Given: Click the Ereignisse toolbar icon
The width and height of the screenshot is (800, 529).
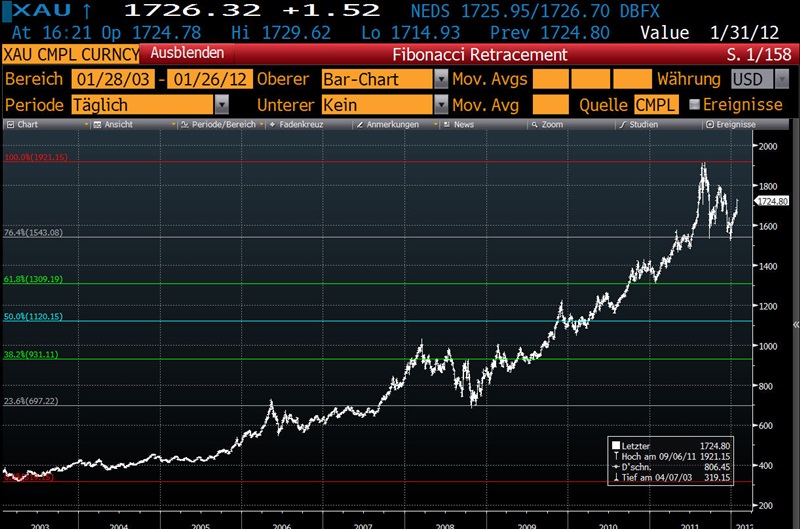Looking at the screenshot, I should 730,125.
